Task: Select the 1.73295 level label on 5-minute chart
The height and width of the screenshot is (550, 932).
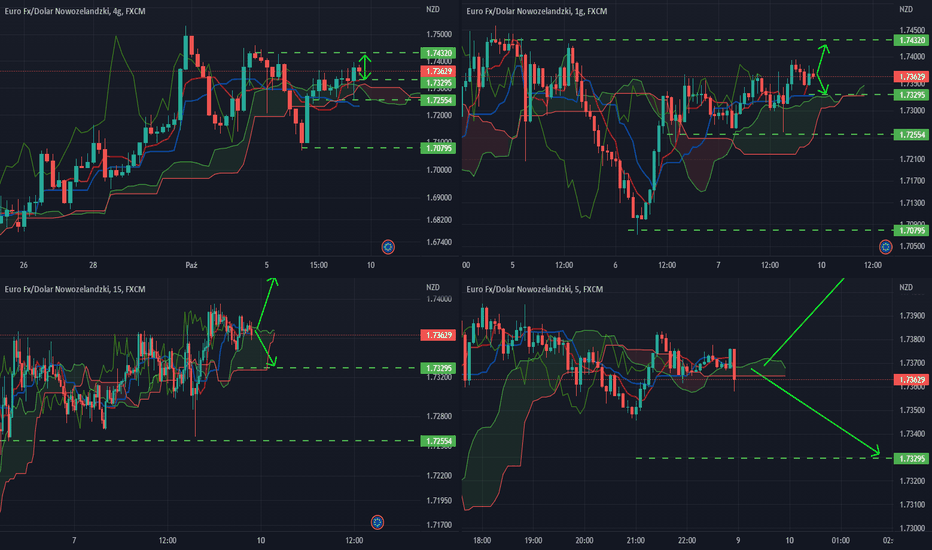Action: 911,458
